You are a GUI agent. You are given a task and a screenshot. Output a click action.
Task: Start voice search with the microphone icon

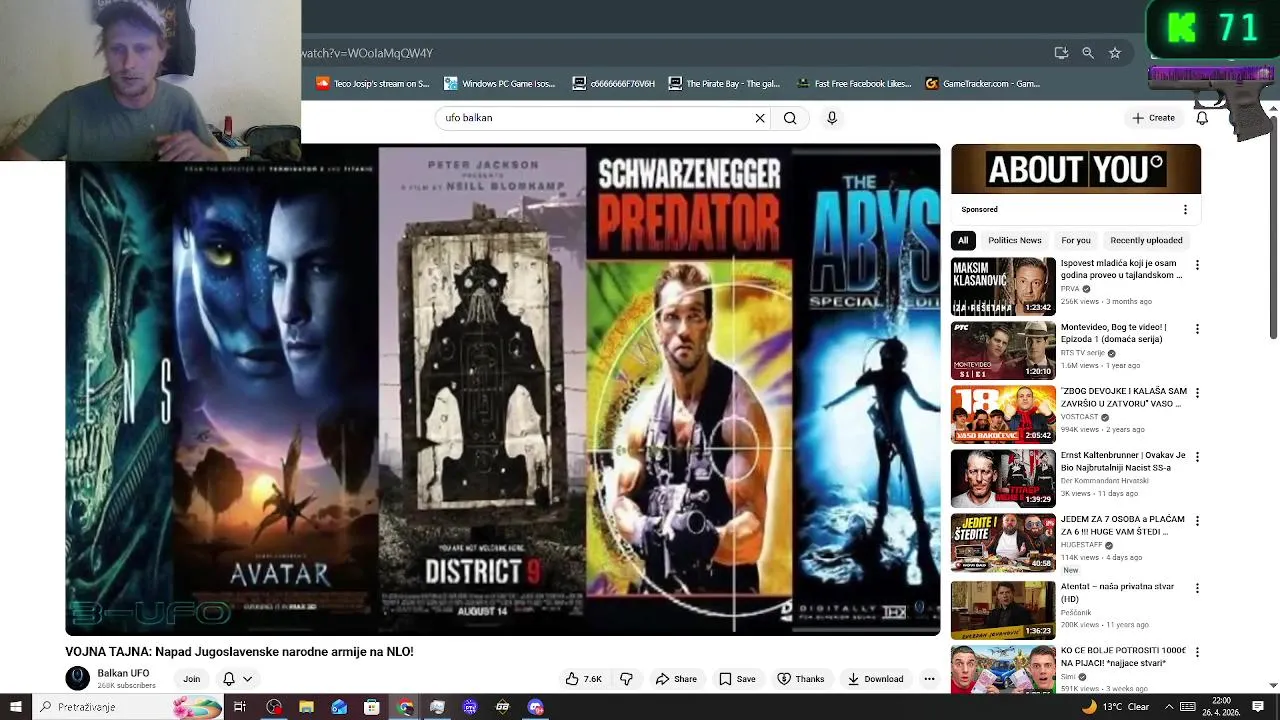pyautogui.click(x=831, y=118)
